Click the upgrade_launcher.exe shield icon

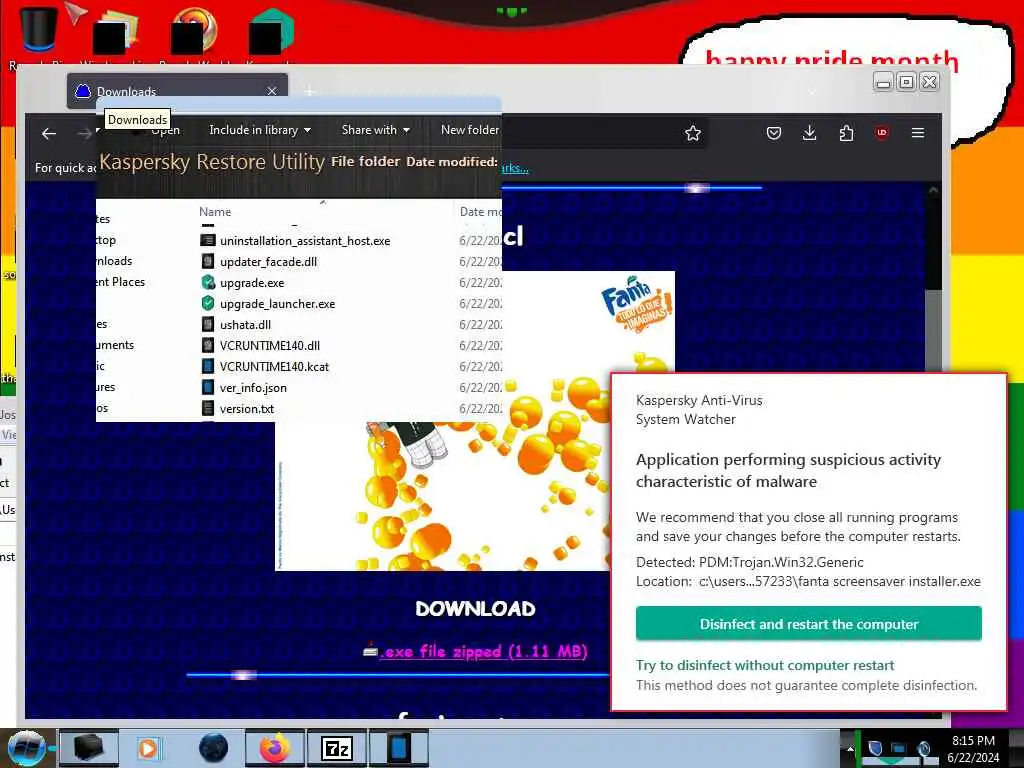pyautogui.click(x=208, y=303)
